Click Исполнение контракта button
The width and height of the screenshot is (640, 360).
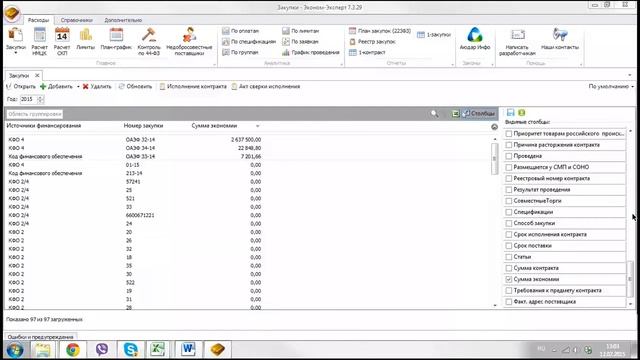193,87
